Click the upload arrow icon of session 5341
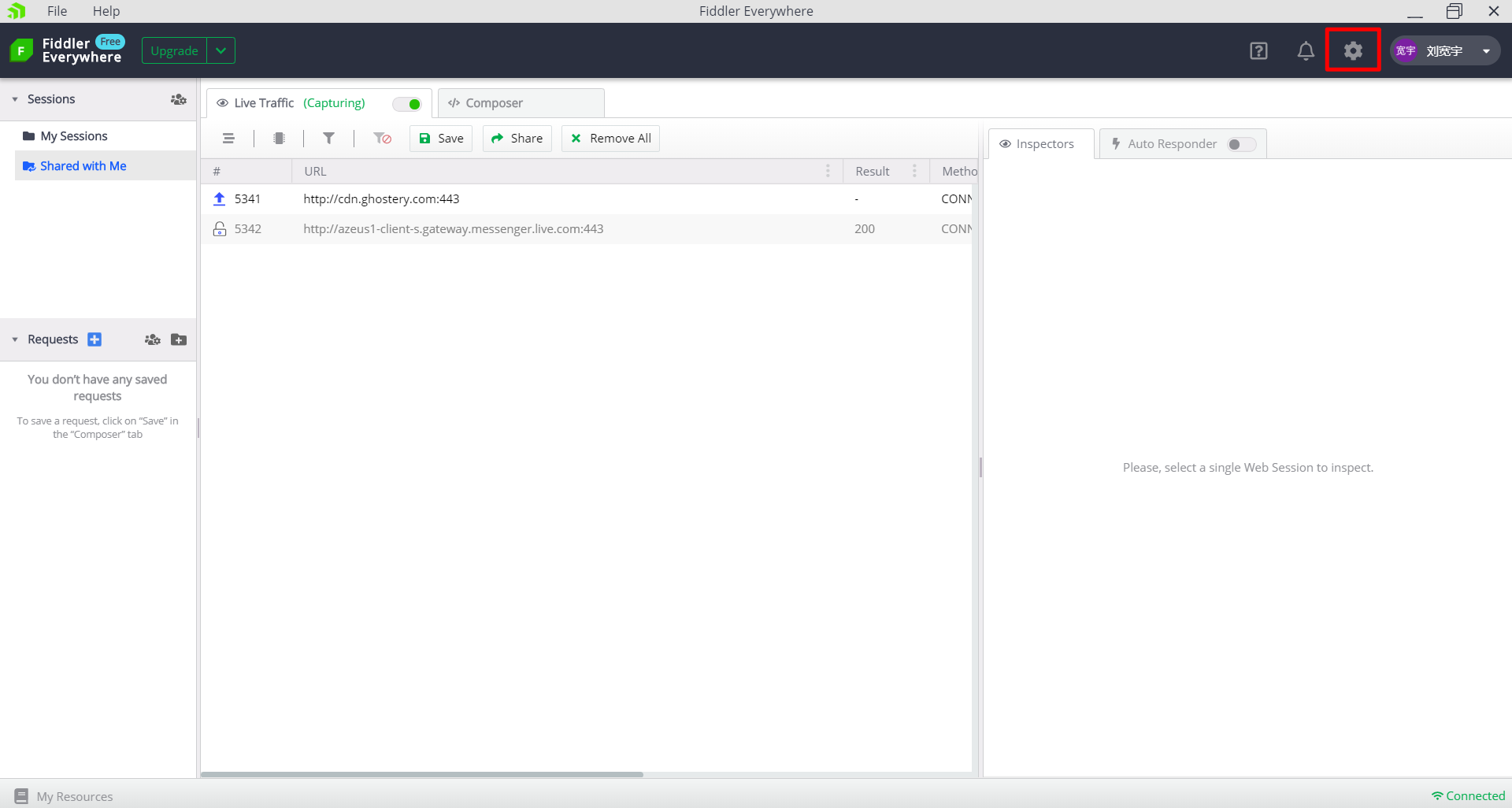This screenshot has width=1512, height=808. pyautogui.click(x=220, y=199)
